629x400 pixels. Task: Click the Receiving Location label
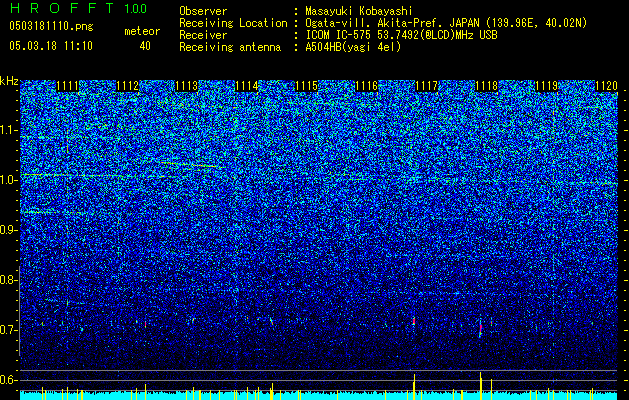[233, 23]
